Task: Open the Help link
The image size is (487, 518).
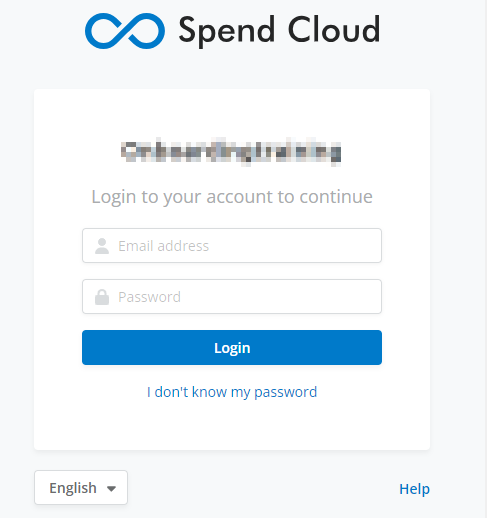Action: pyautogui.click(x=414, y=489)
